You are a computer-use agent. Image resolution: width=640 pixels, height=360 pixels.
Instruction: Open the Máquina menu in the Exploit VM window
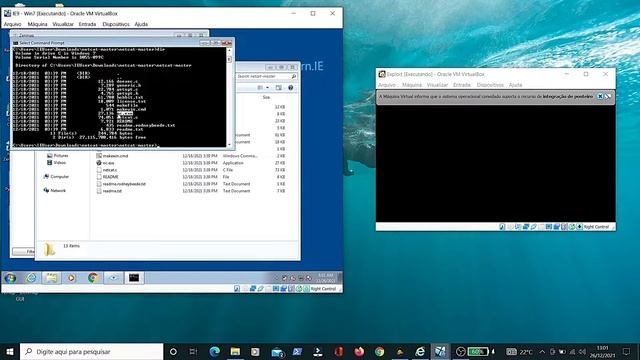click(412, 85)
